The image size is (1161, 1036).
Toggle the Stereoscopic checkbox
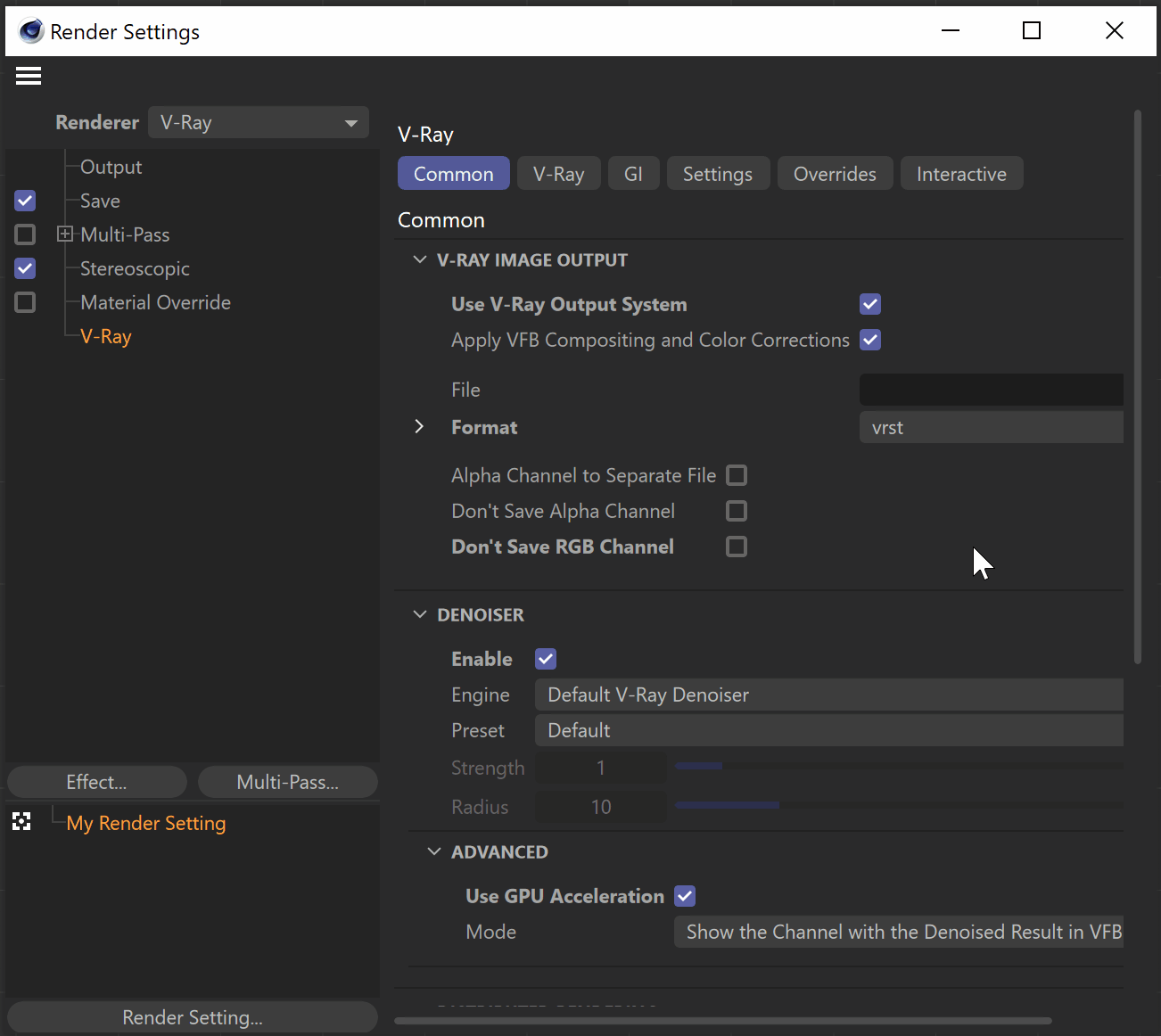(x=25, y=268)
